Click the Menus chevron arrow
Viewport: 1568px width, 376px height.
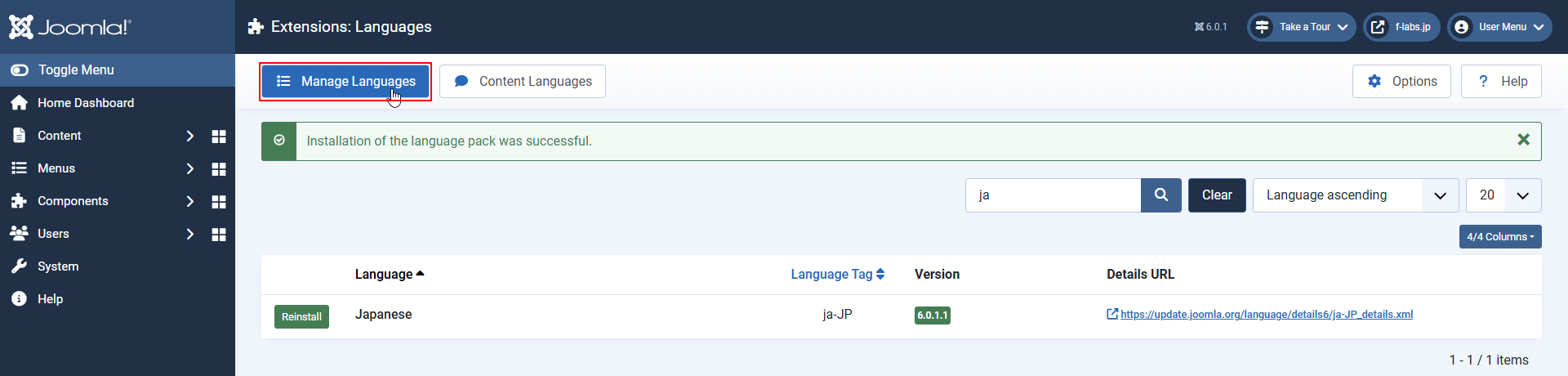pyautogui.click(x=190, y=168)
